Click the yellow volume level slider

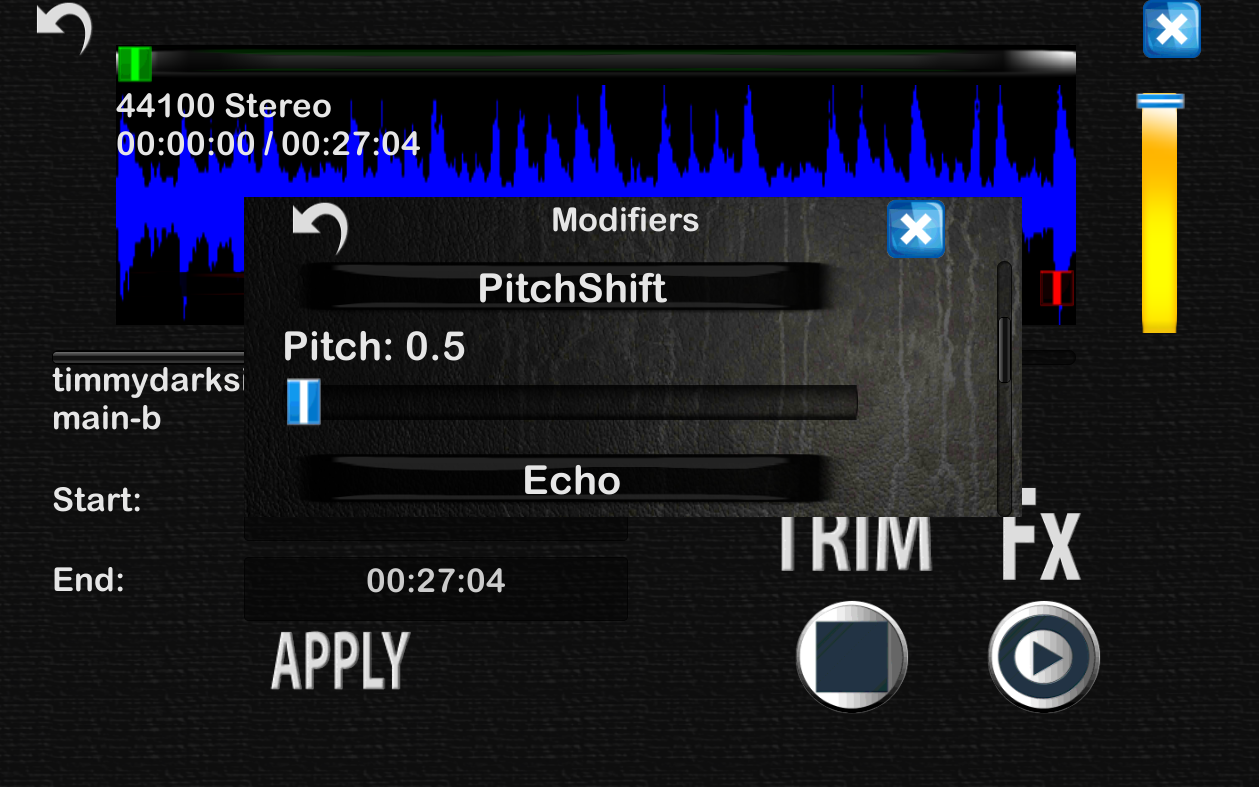tap(1160, 220)
